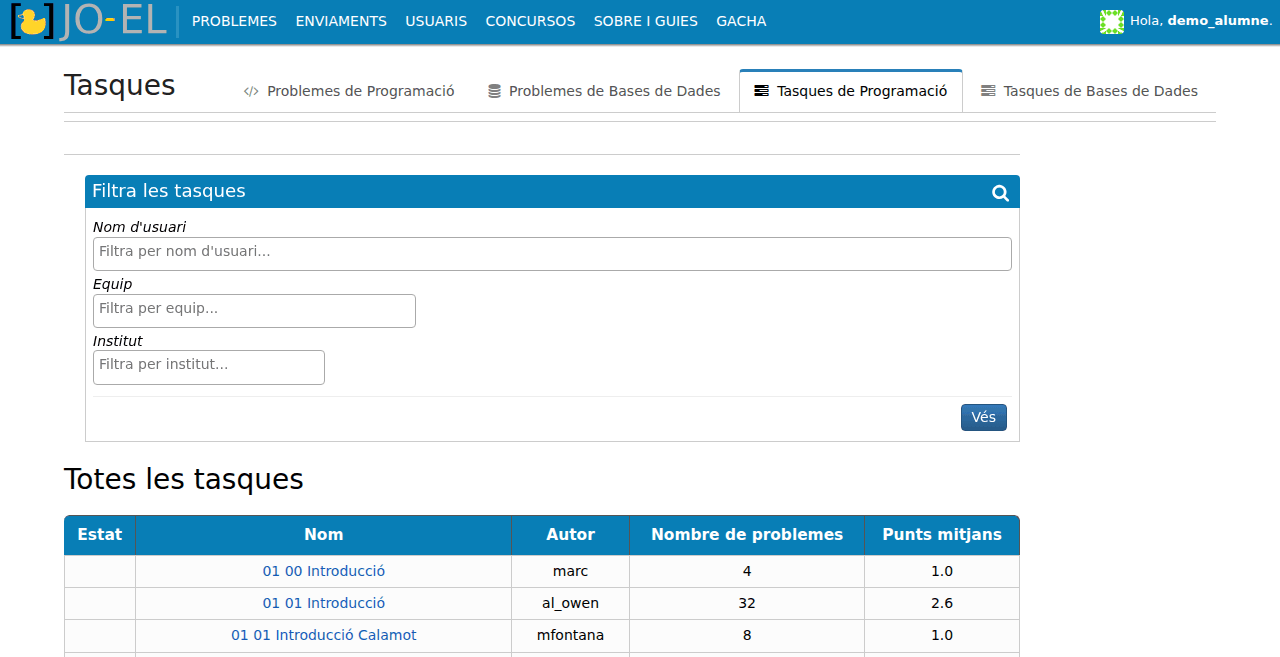Open the PROBLEMES menu
Image resolution: width=1280 pixels, height=657 pixels.
pyautogui.click(x=234, y=21)
